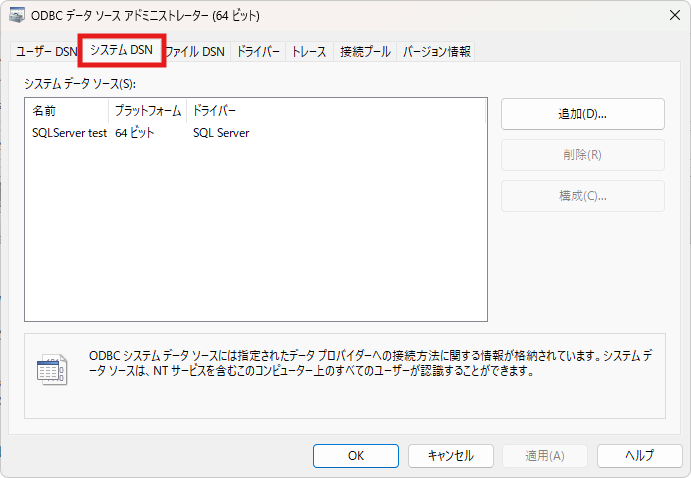The height and width of the screenshot is (478, 691).
Task: Click the 適用(A) button
Action: [545, 456]
